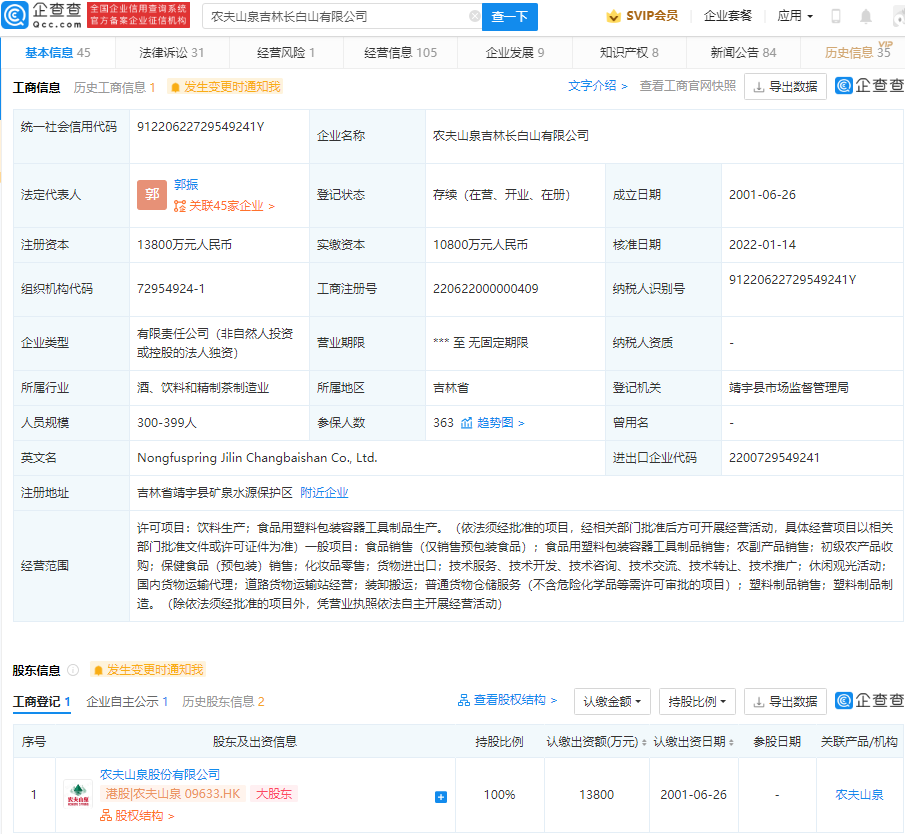Switch to the 基本信息 tab
The image size is (905, 834).
[x=58, y=53]
